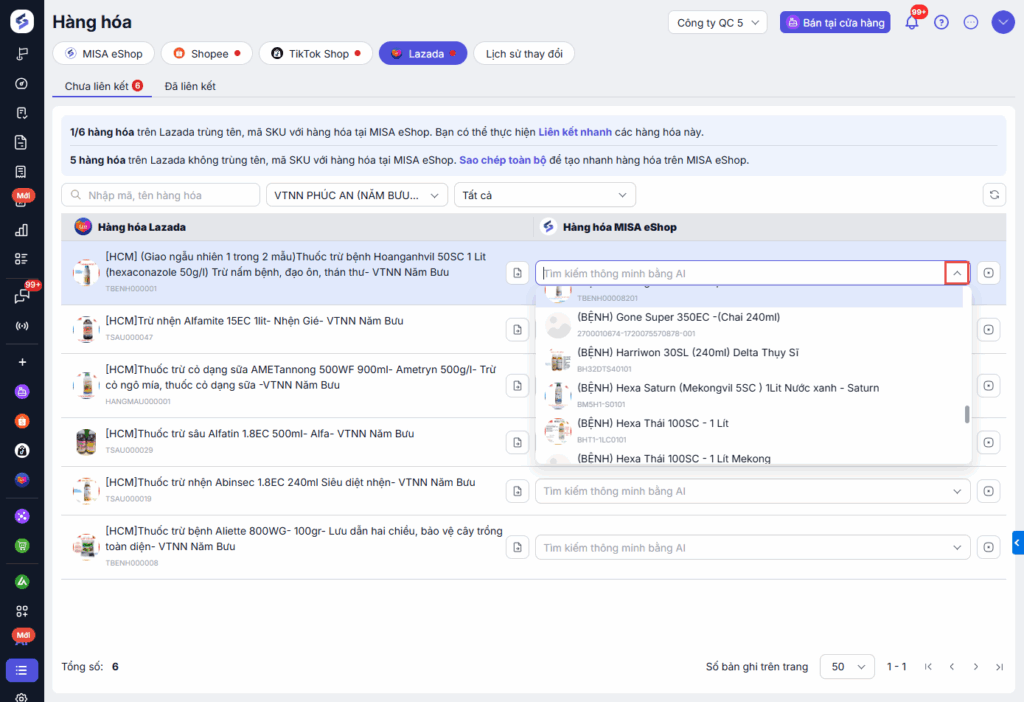Open the Tất cả filter dropdown
Screen dimensions: 1024x702
coord(545,195)
